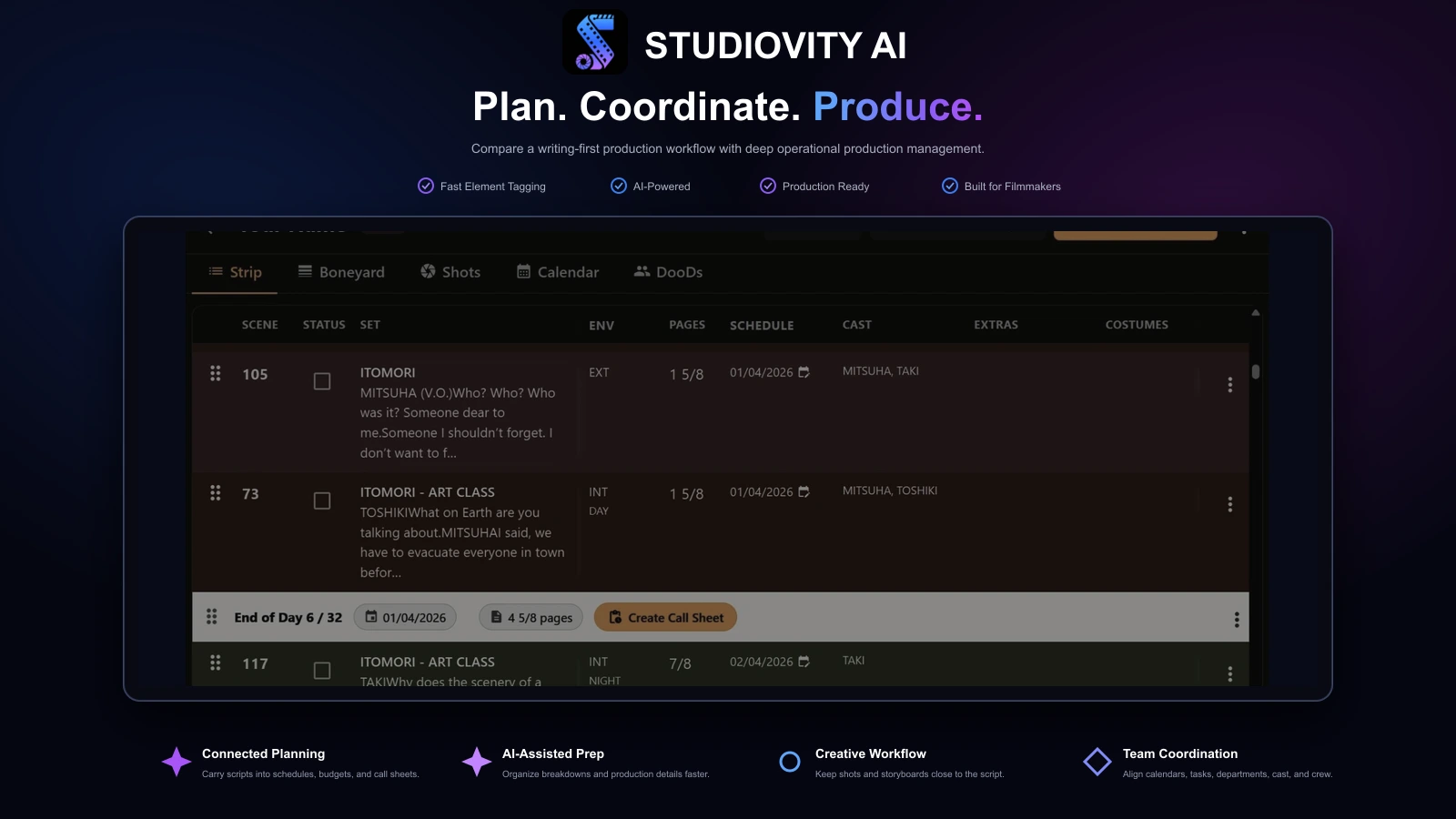Viewport: 1456px width, 819px height.
Task: Grab the End of Day 6 drag handle
Action: [212, 616]
